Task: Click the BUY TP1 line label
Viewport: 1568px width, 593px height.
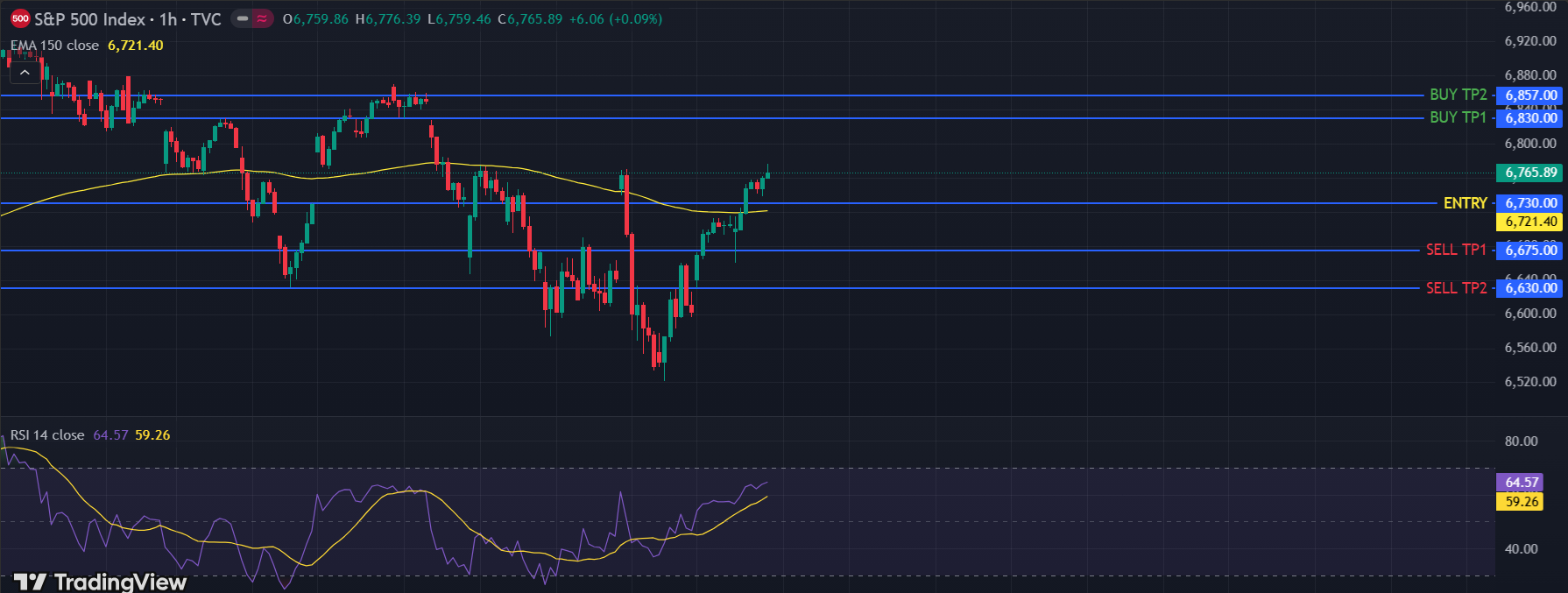Action: click(1458, 117)
